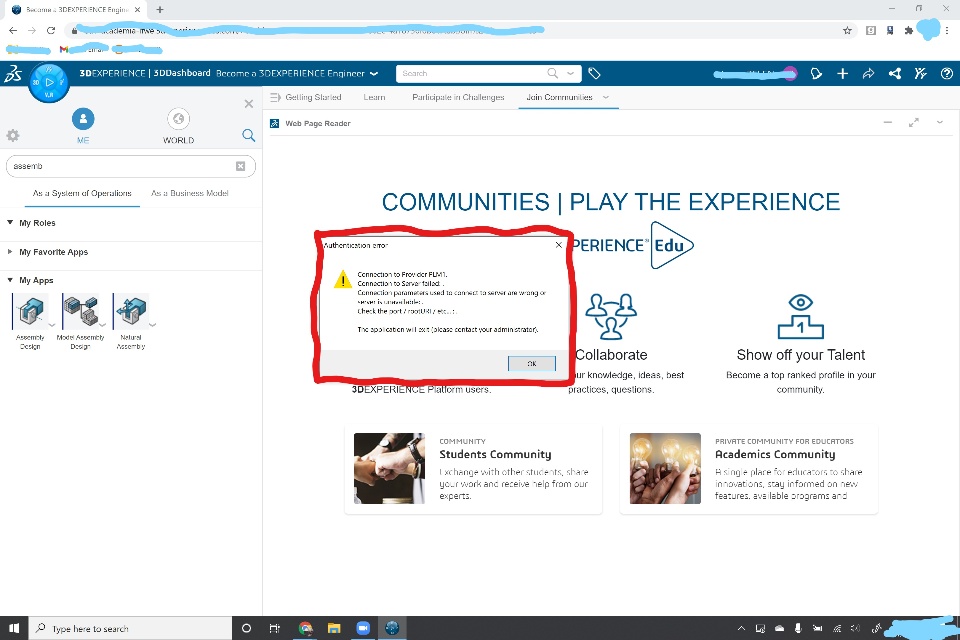The image size is (960, 640).
Task: Close the compass side panel
Action: [x=249, y=104]
